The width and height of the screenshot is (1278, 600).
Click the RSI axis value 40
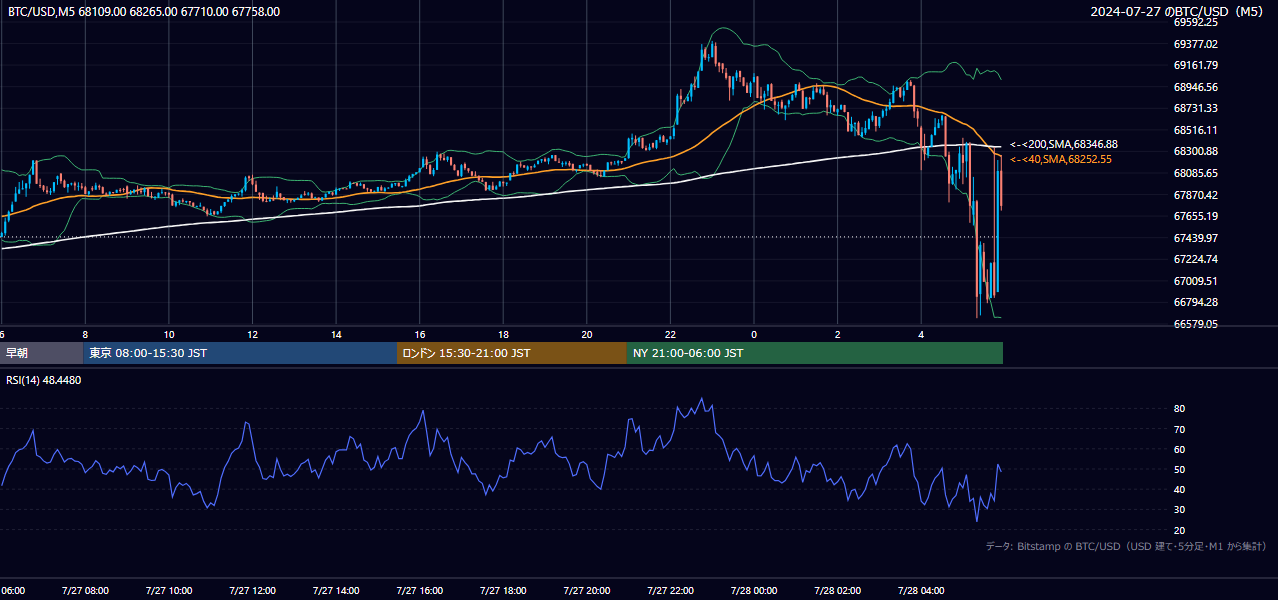coord(1179,489)
